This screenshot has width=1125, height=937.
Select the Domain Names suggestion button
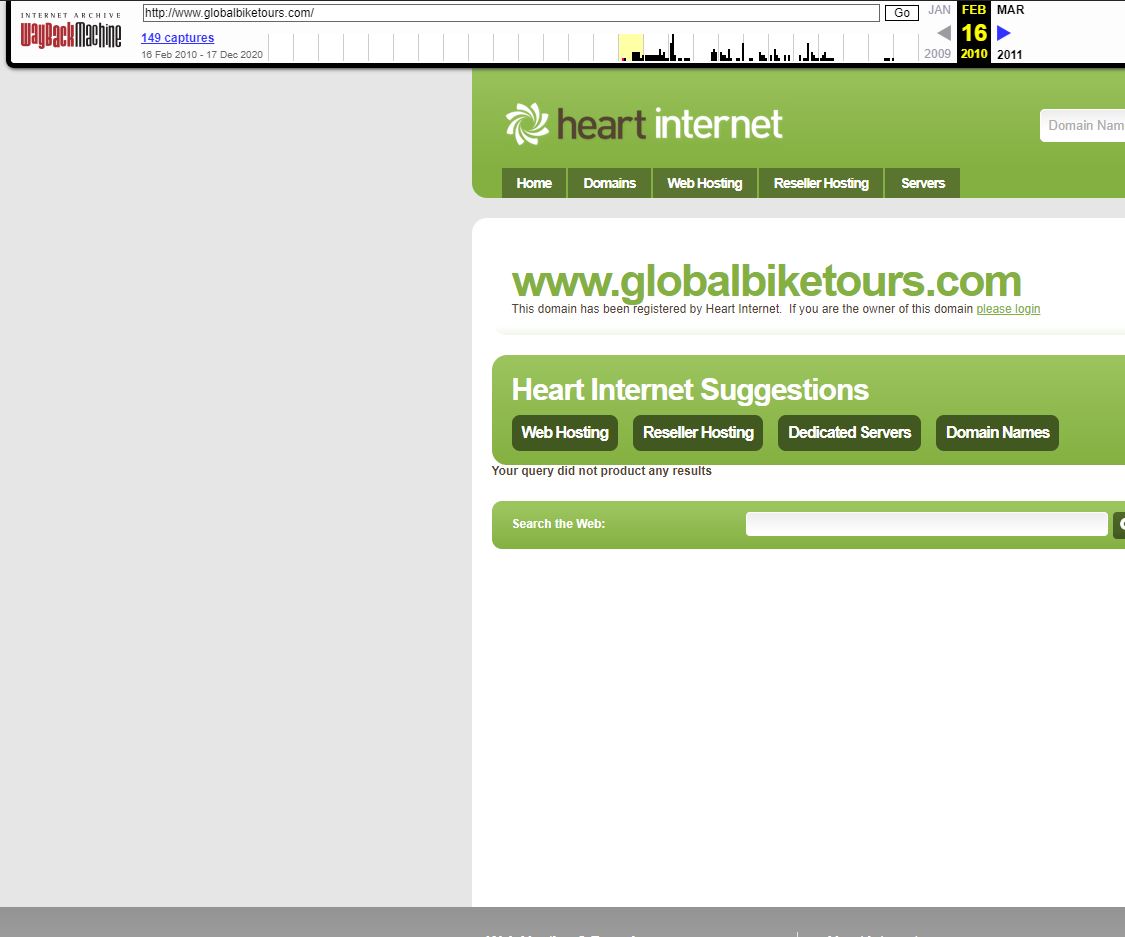tap(997, 433)
